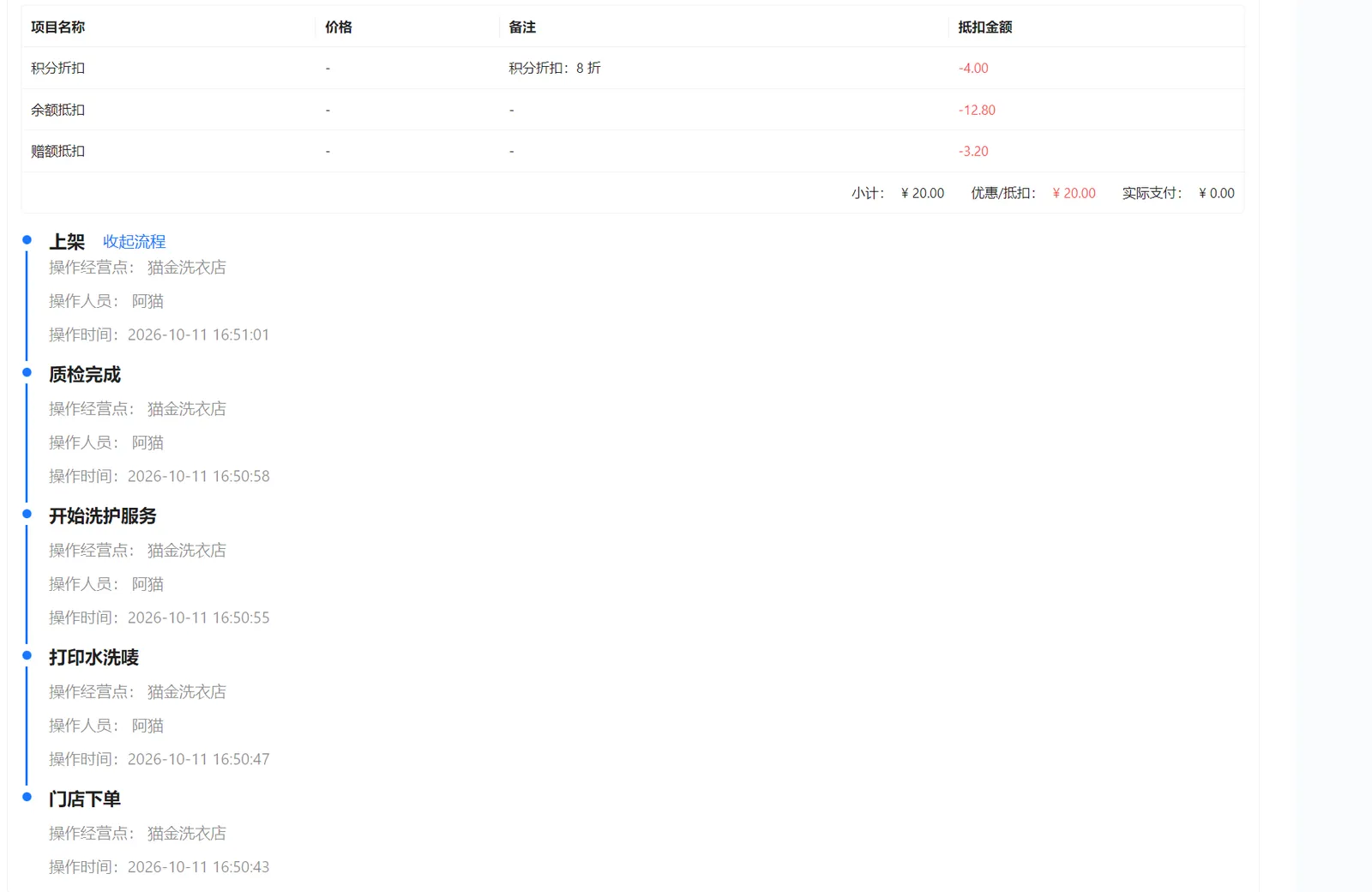The image size is (1372, 892).
Task: Click the timestamp 2026-10-11 16:50:43
Action: coord(198,867)
